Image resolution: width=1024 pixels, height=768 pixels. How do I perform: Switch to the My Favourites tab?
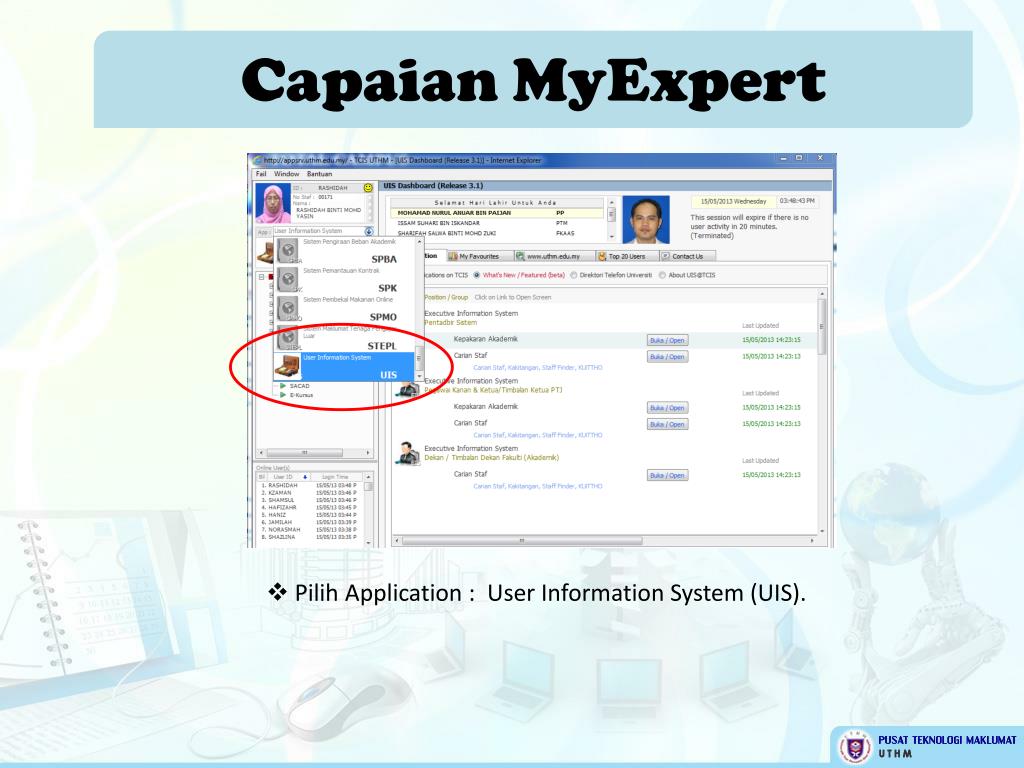pos(479,257)
